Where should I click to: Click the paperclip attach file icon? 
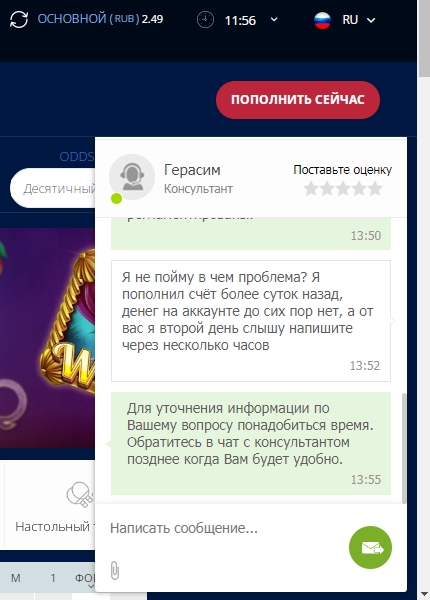[115, 571]
